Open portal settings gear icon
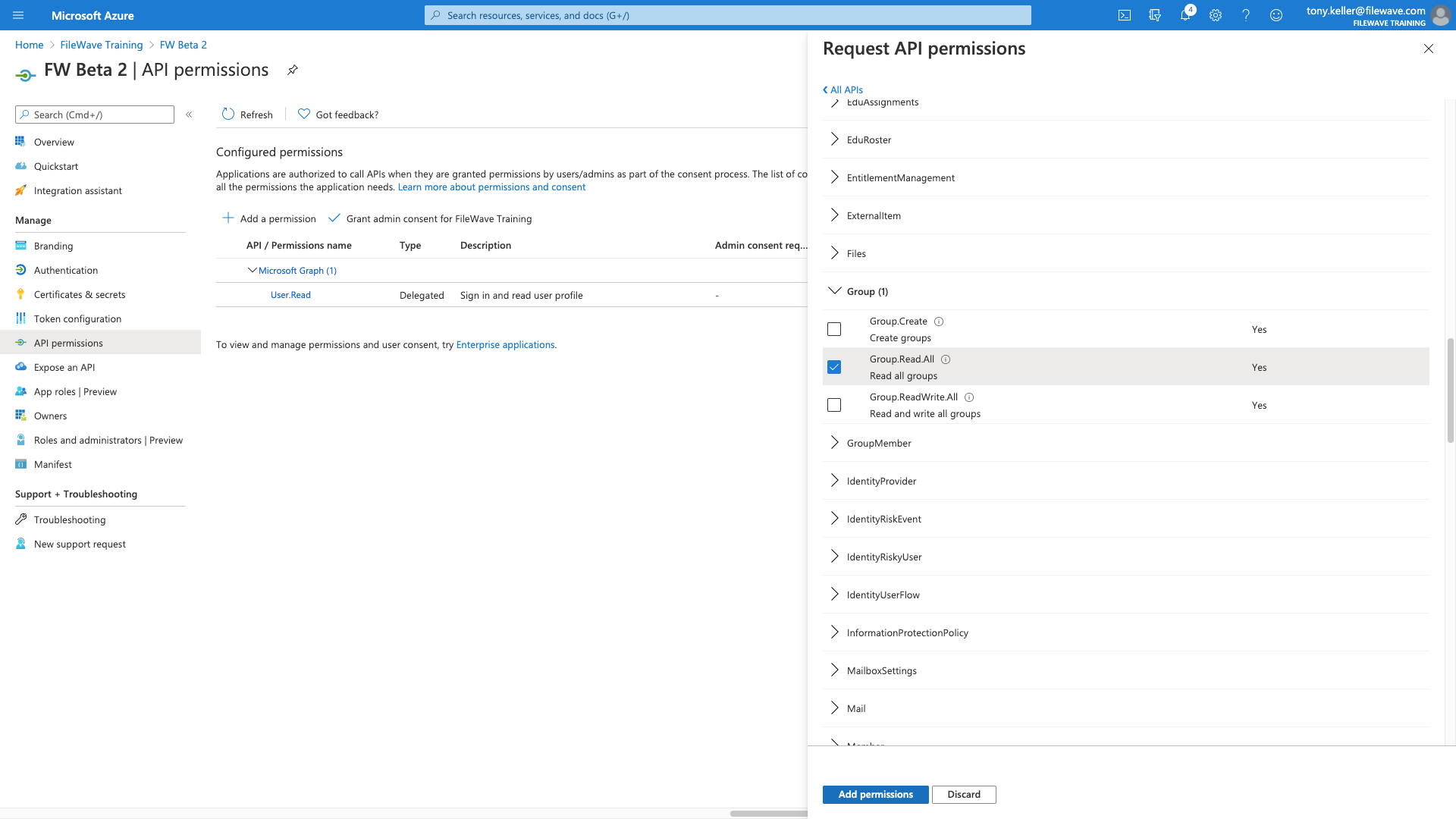This screenshot has width=1456, height=819. pos(1216,15)
